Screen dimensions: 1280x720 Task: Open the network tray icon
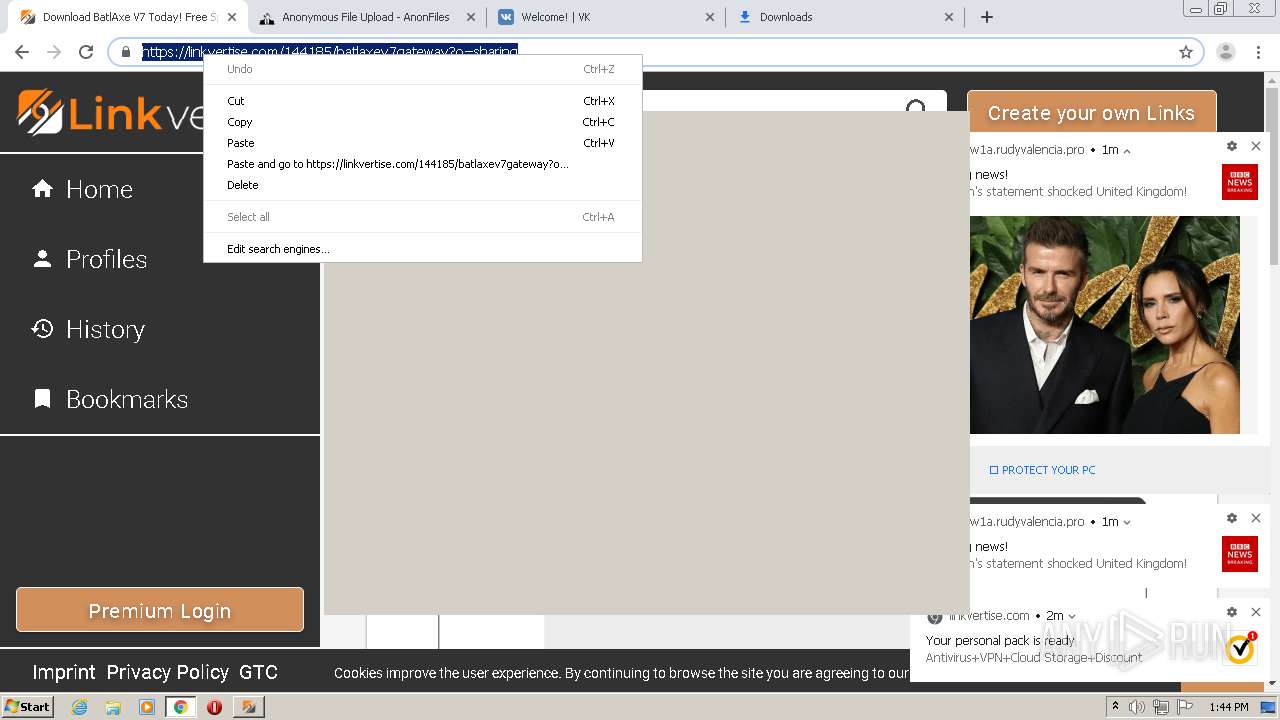[1160, 707]
